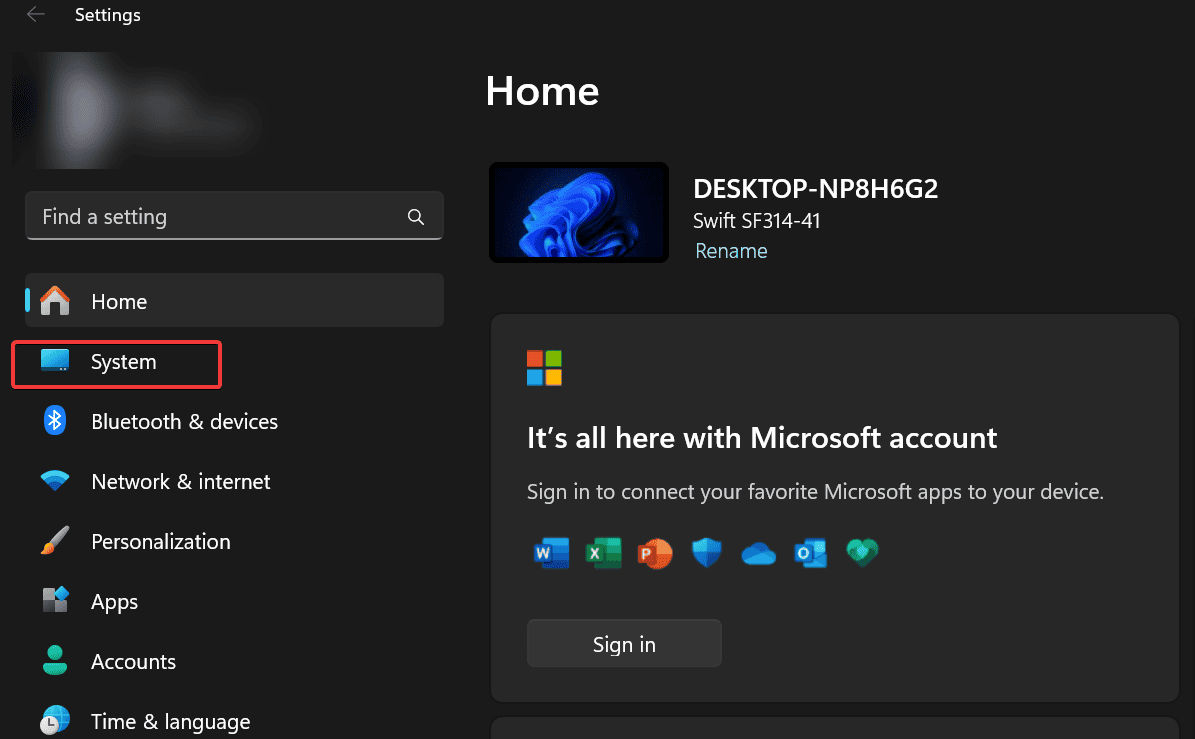
Task: Click the Sign in button
Action: point(624,643)
